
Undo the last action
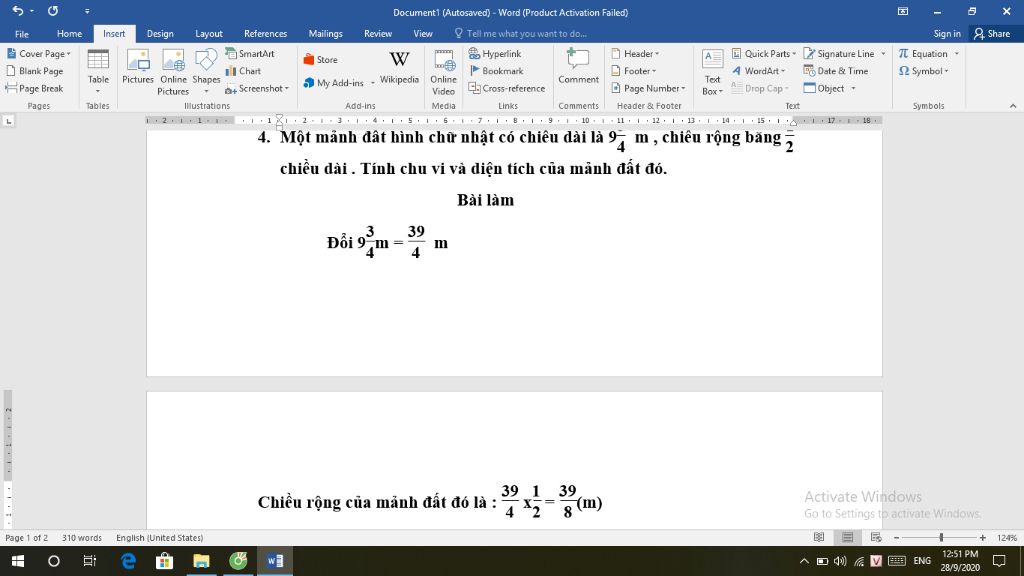(x=18, y=11)
